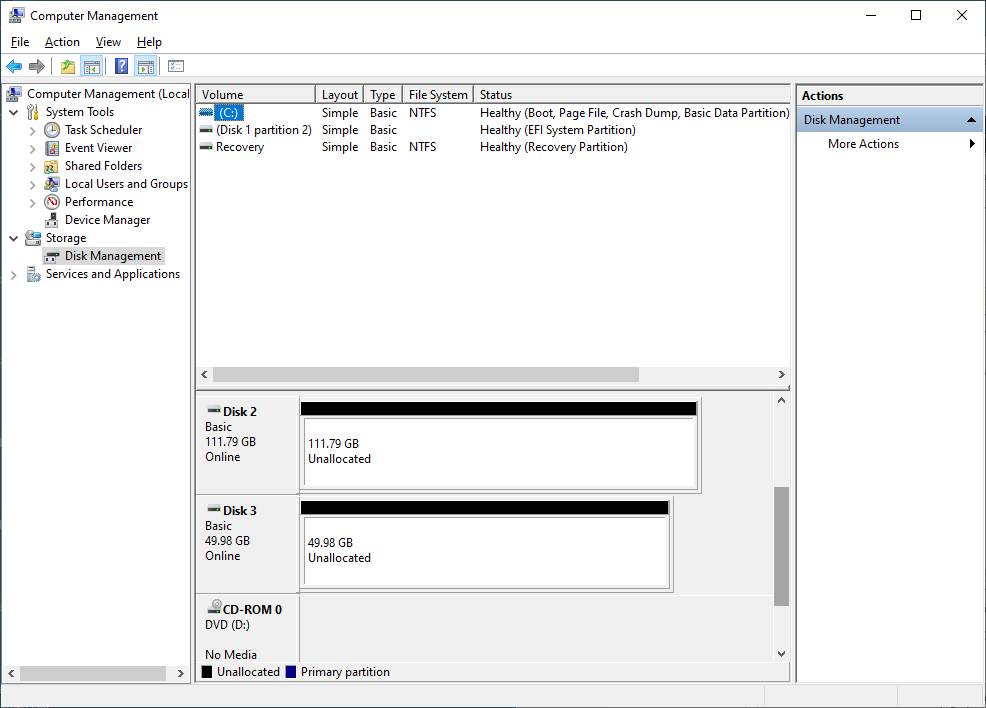Sort by the File System column header
The width and height of the screenshot is (986, 708).
[438, 94]
